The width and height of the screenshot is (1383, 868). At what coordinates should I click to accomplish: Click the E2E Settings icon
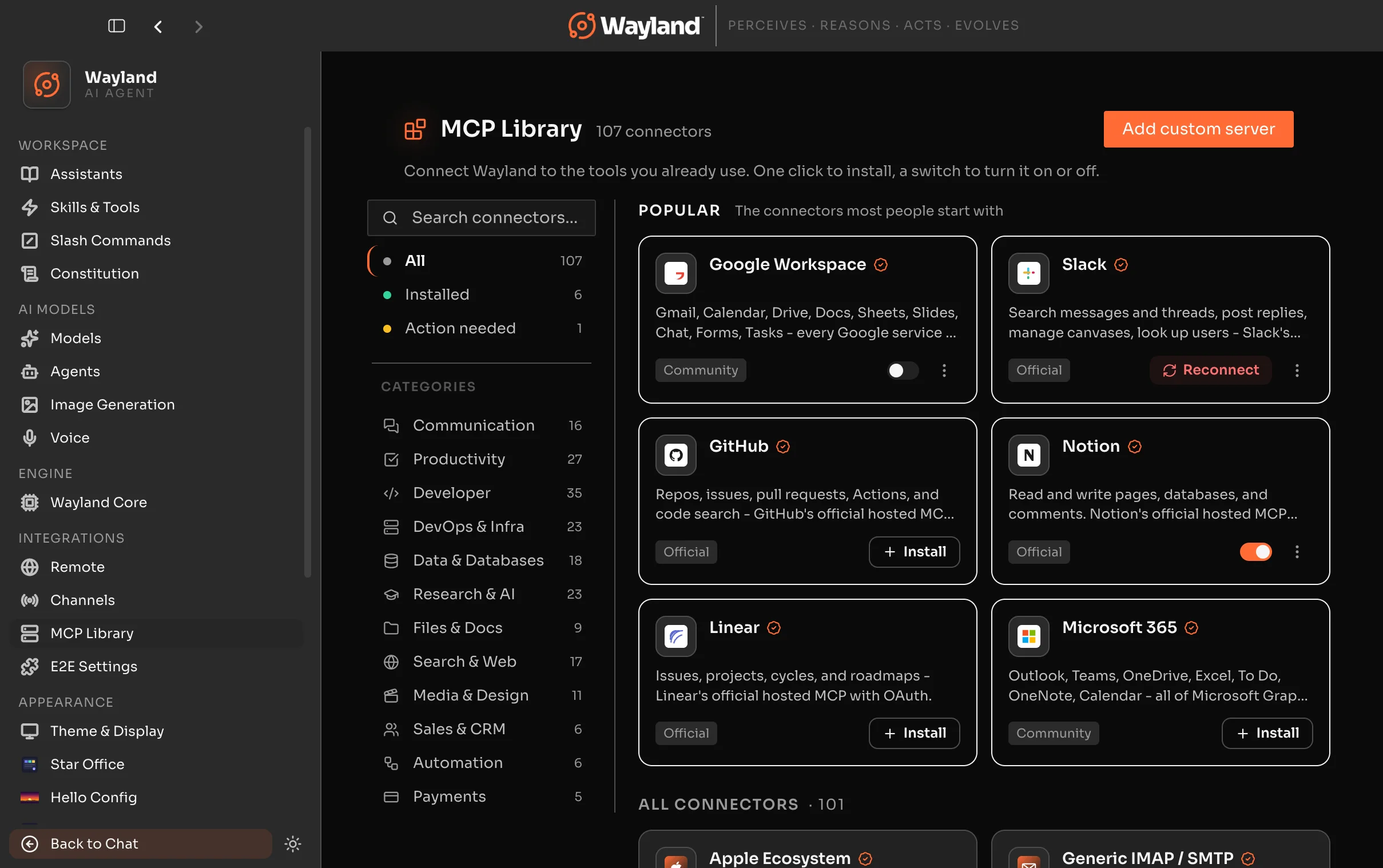29,667
